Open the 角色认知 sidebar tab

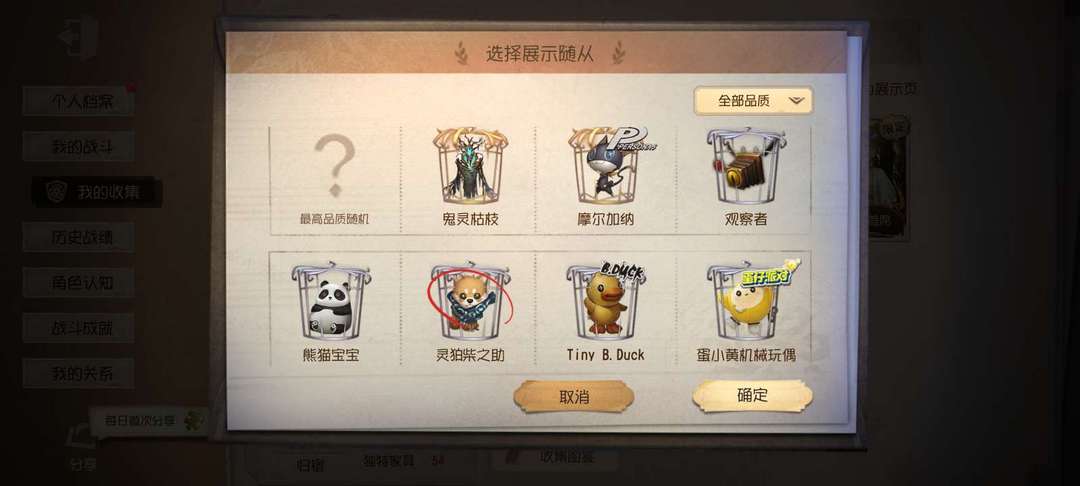coord(79,283)
